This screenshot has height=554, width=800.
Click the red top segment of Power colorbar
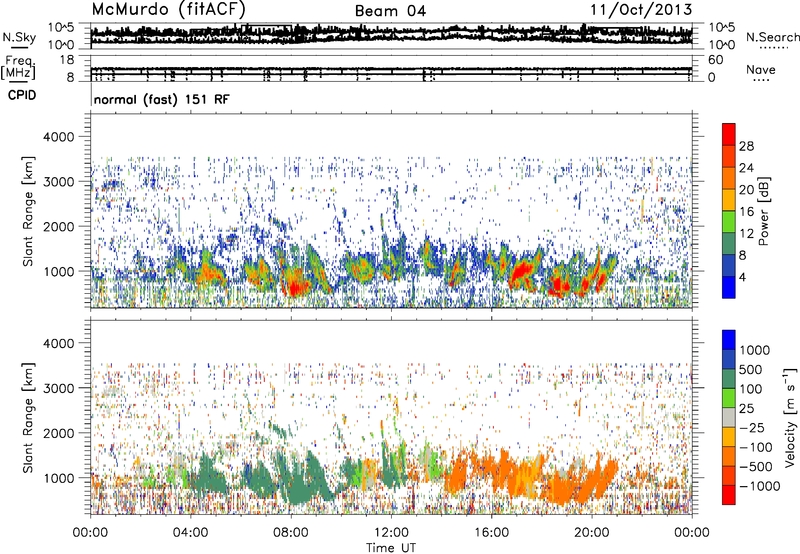(729, 134)
